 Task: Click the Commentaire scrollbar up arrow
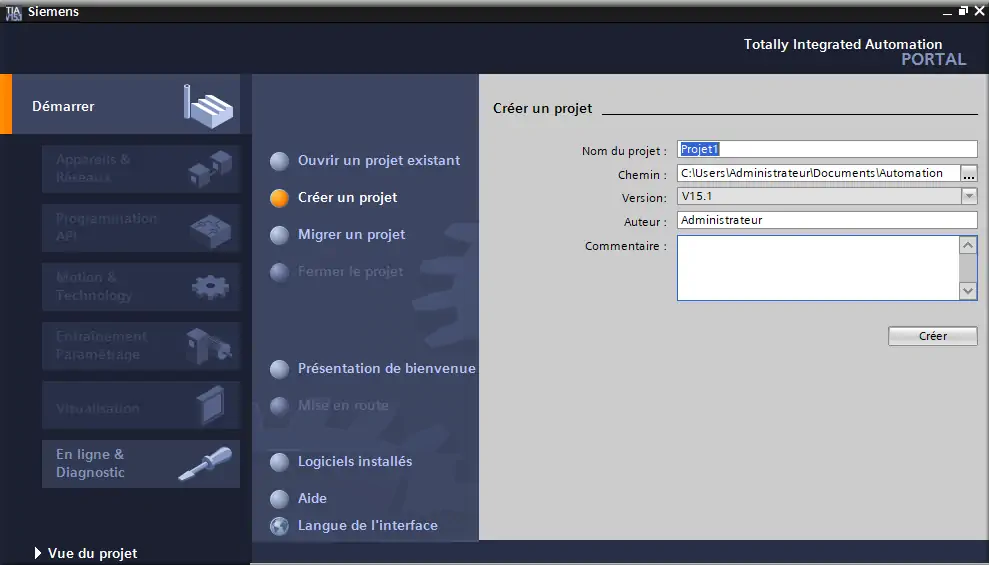[x=968, y=245]
